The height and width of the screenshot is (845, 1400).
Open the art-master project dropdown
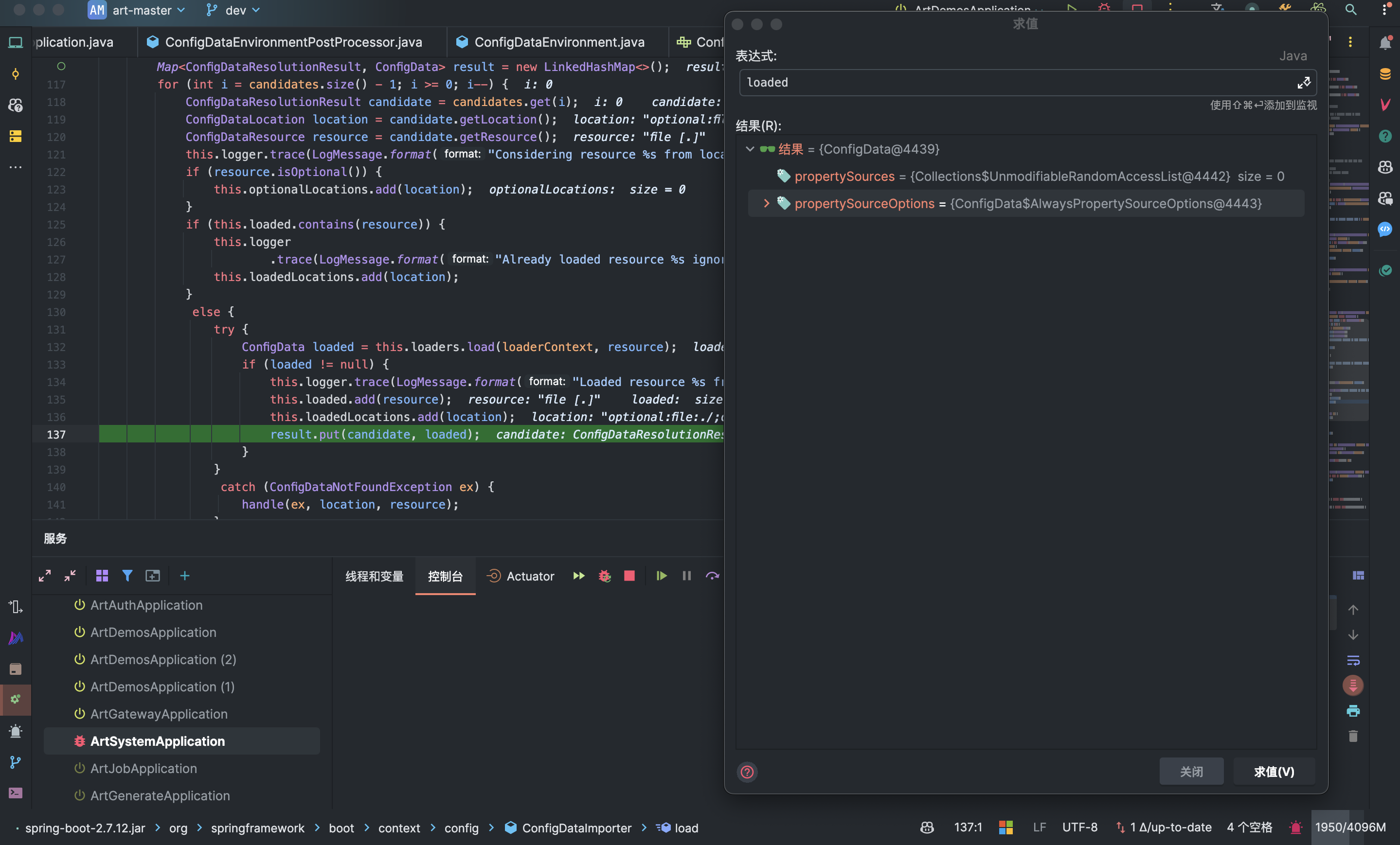(x=142, y=10)
